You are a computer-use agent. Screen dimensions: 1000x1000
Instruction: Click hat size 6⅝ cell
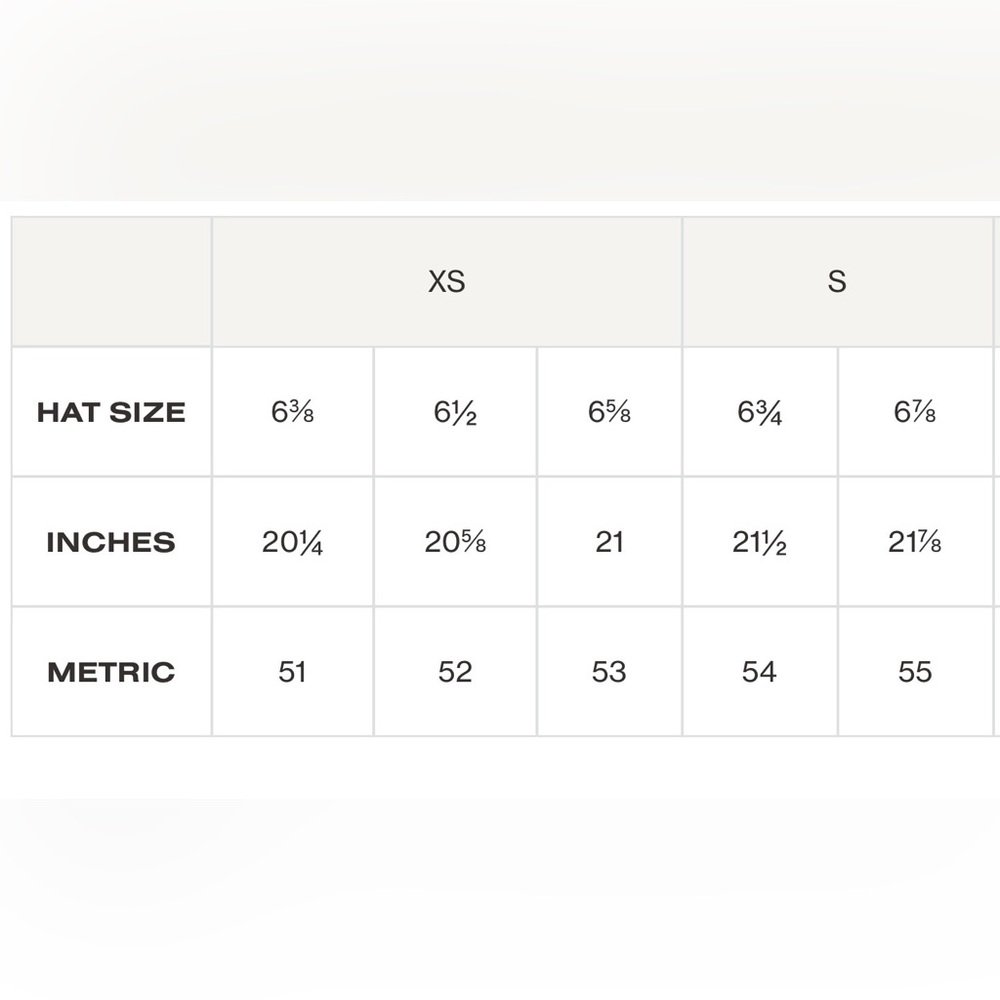click(610, 412)
